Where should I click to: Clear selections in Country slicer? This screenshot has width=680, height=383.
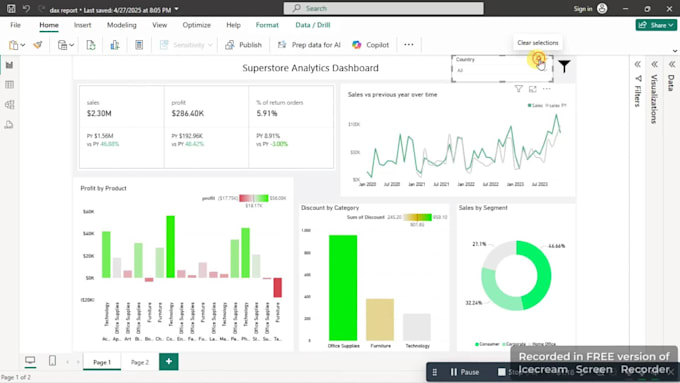click(x=538, y=59)
